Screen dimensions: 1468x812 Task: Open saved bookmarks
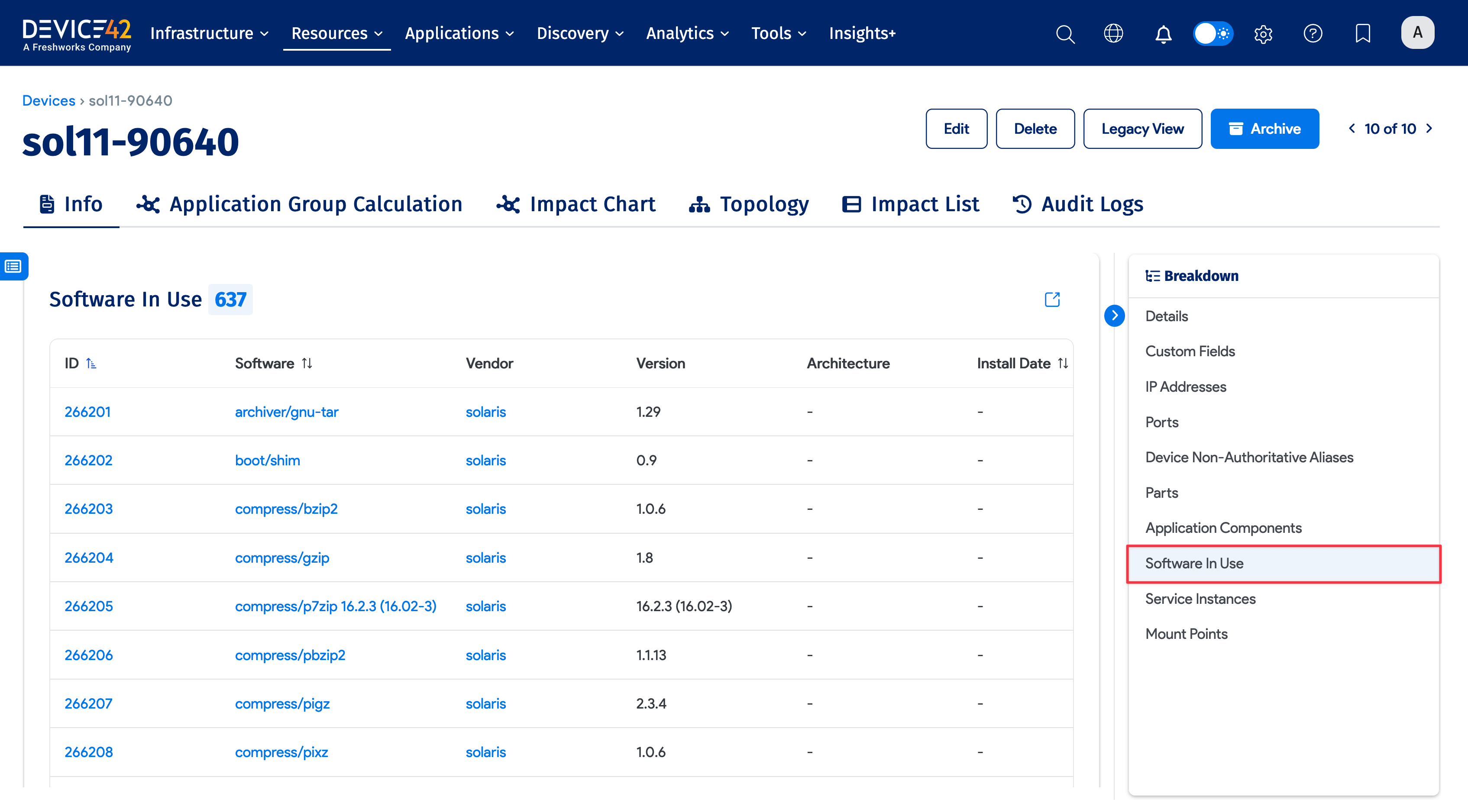point(1363,33)
